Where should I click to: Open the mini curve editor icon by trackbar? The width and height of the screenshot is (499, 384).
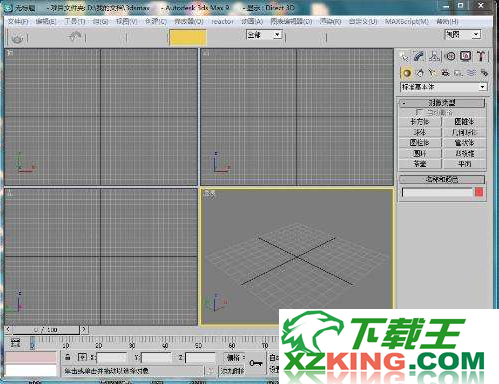coord(15,342)
